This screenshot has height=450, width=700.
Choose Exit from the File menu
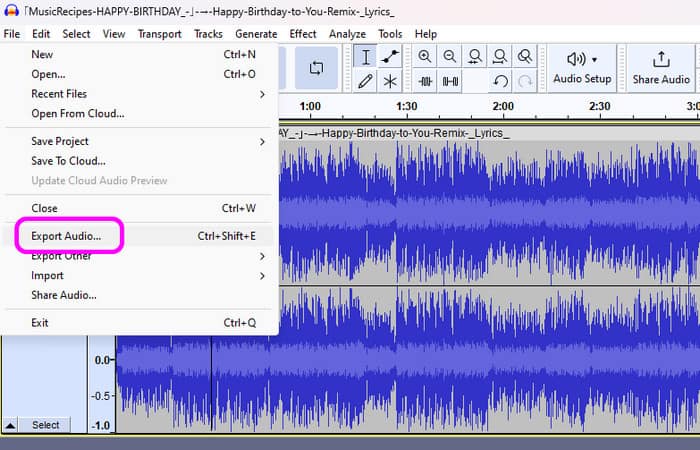point(138,323)
